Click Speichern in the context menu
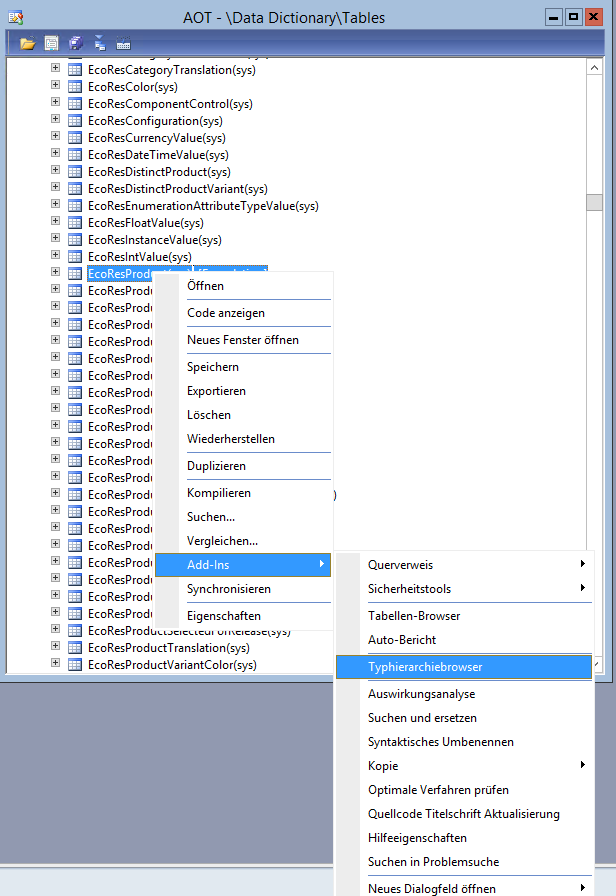Image resolution: width=616 pixels, height=896 pixels. click(x=243, y=367)
